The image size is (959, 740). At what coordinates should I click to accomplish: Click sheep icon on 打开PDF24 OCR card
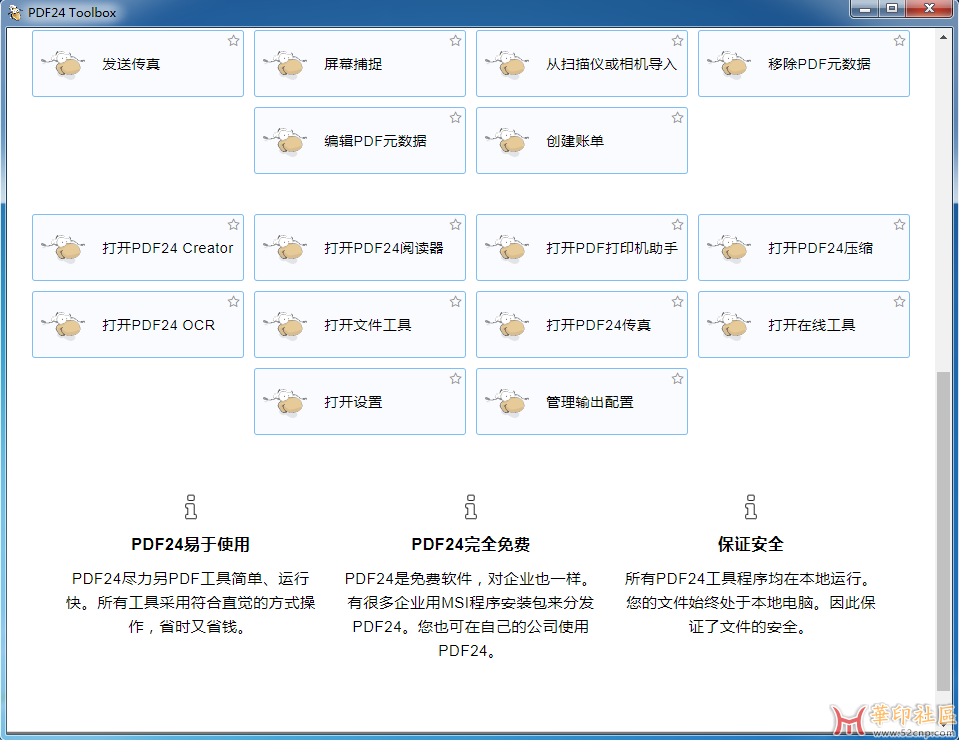point(64,325)
